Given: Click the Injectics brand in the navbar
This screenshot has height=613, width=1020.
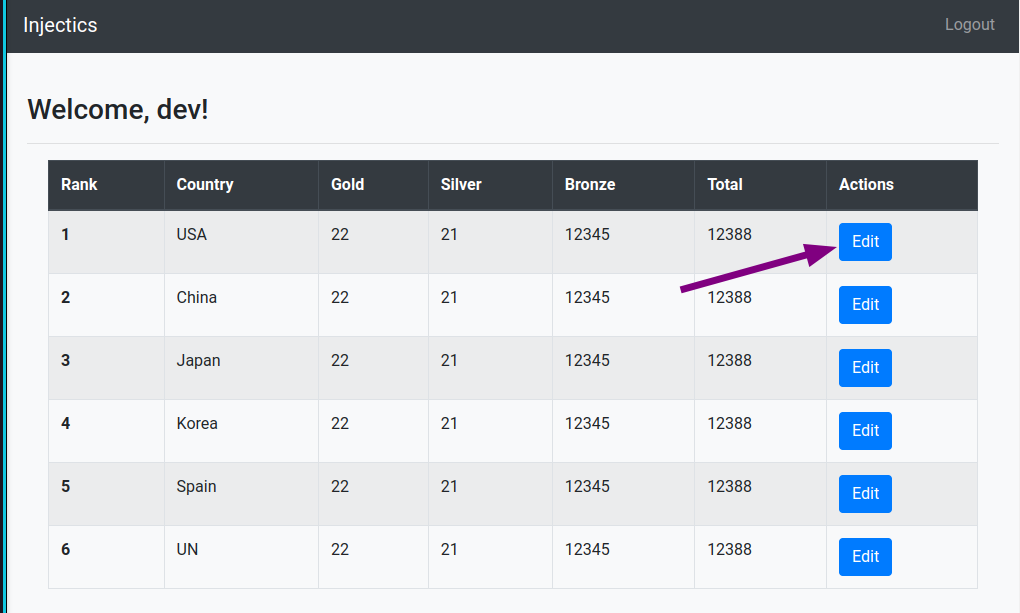Looking at the screenshot, I should (x=60, y=25).
